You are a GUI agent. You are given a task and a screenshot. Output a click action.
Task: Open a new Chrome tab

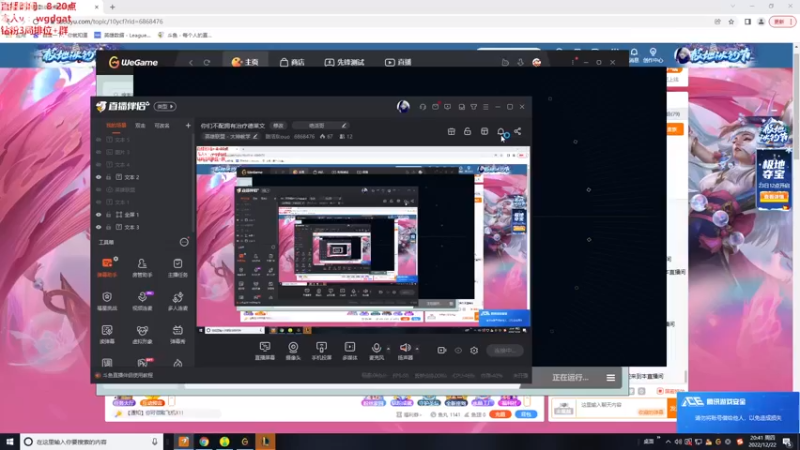pos(112,7)
